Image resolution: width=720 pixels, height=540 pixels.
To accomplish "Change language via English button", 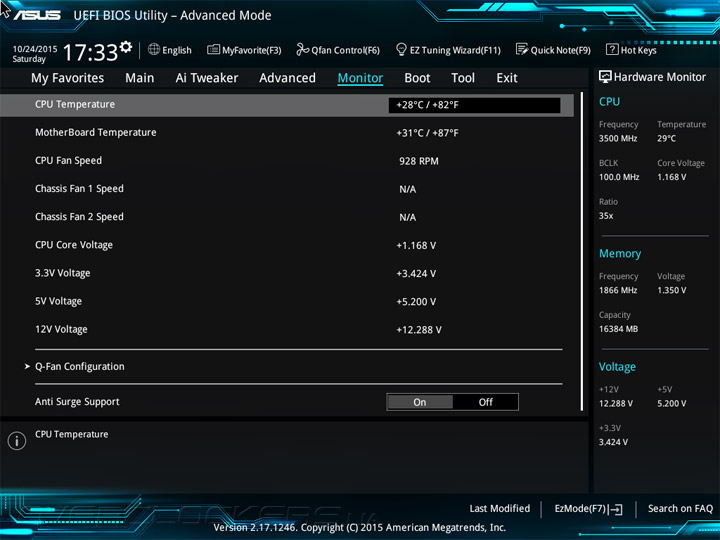I will (x=169, y=50).
